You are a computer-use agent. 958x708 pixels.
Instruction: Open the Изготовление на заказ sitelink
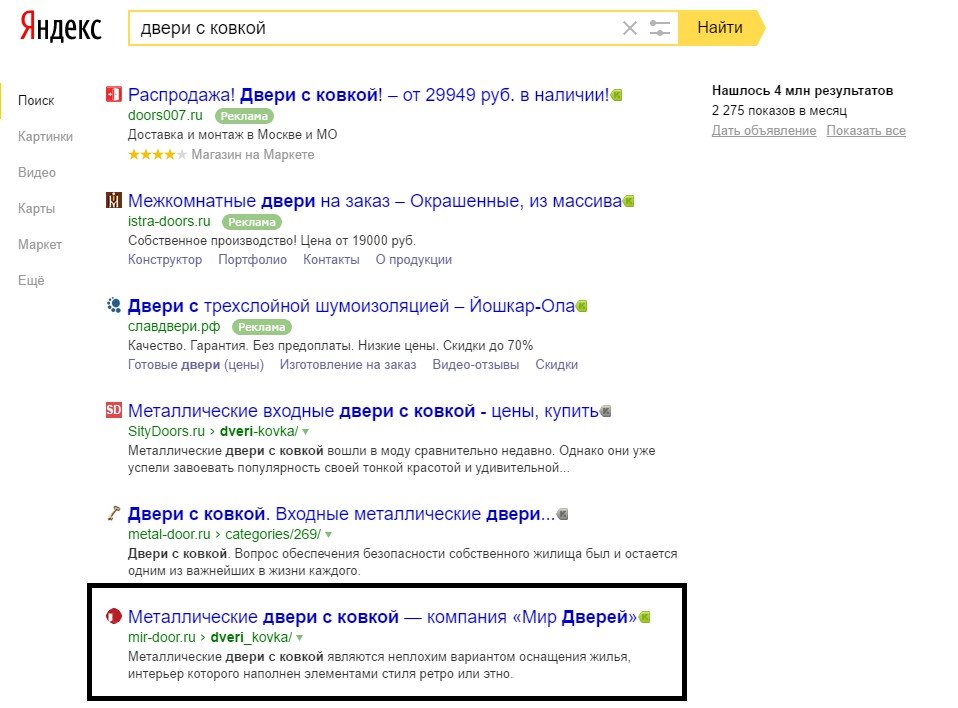[348, 365]
